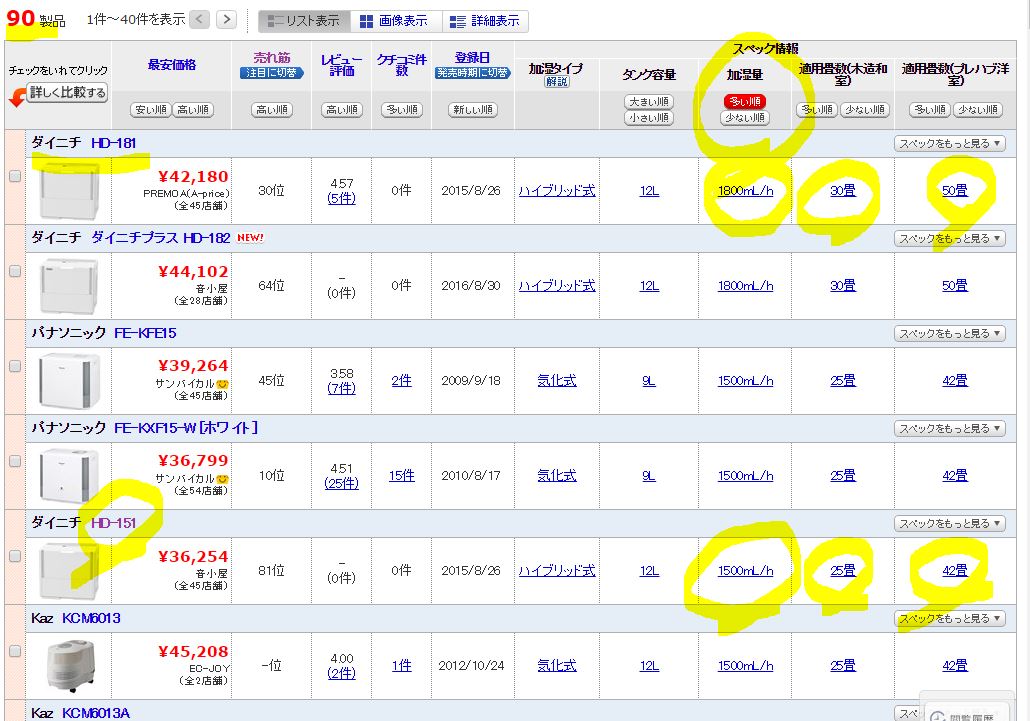Sort 登録日 by 新しい順

pos(472,110)
